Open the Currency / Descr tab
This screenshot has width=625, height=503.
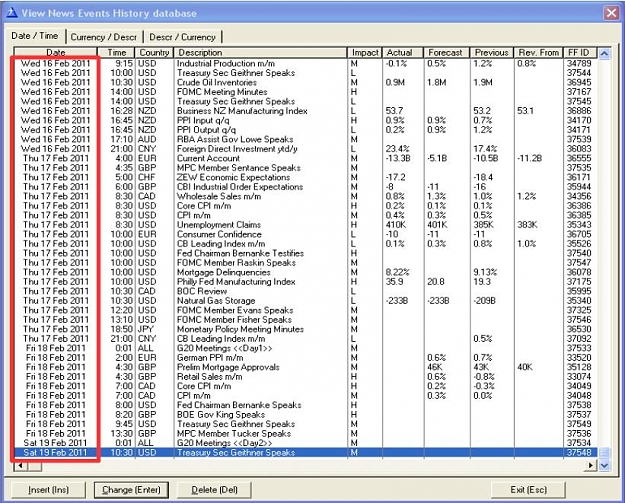tap(104, 37)
